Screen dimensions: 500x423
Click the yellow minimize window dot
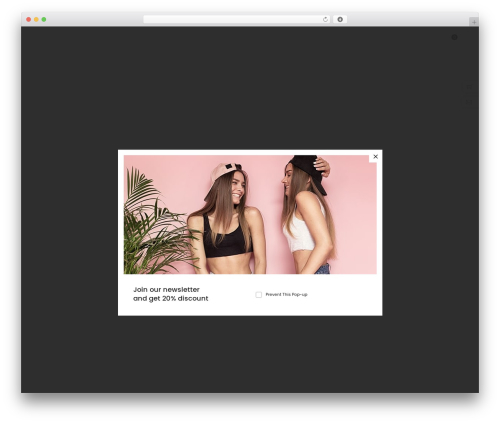36,20
